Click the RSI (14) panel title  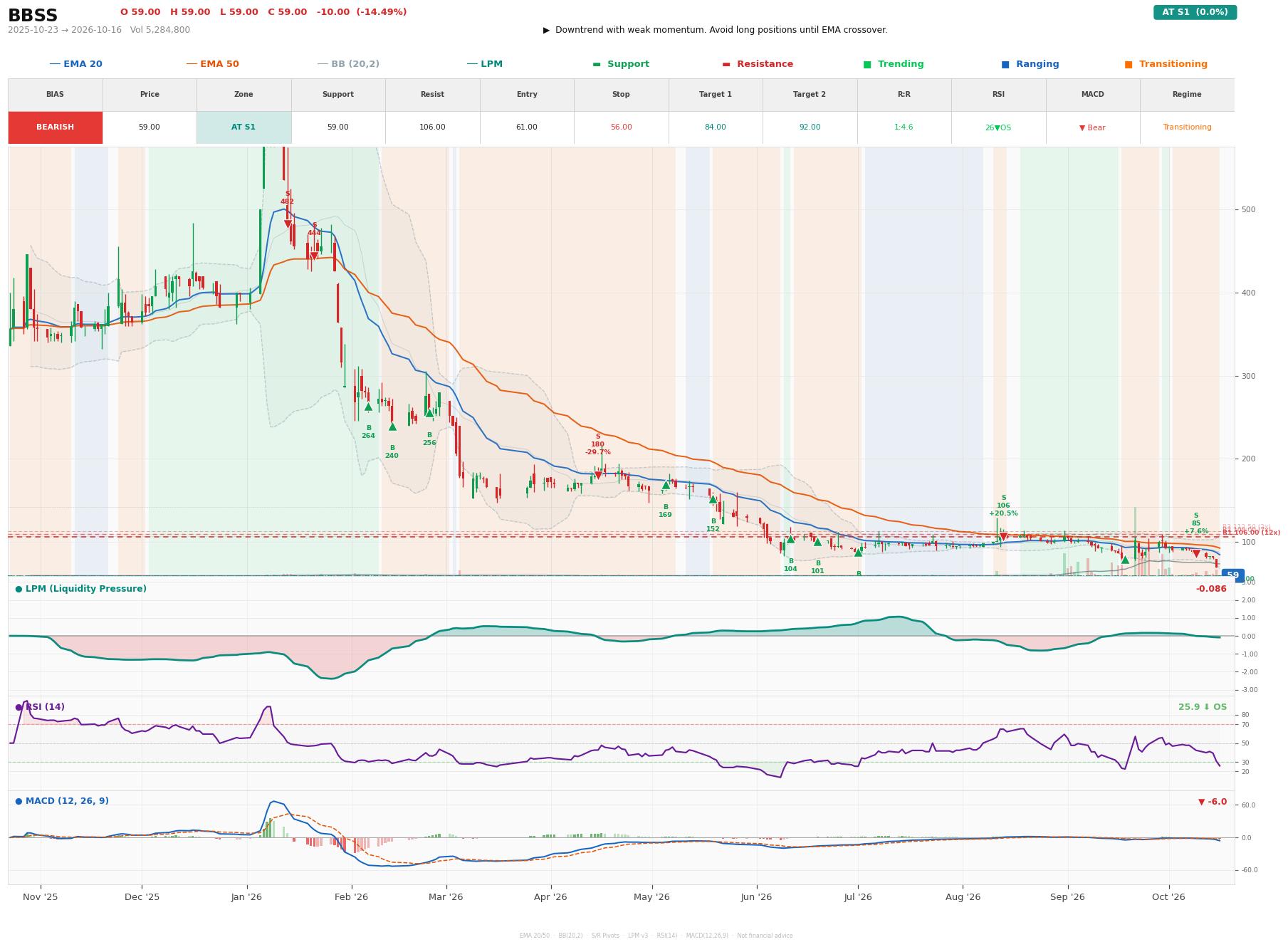pos(40,707)
